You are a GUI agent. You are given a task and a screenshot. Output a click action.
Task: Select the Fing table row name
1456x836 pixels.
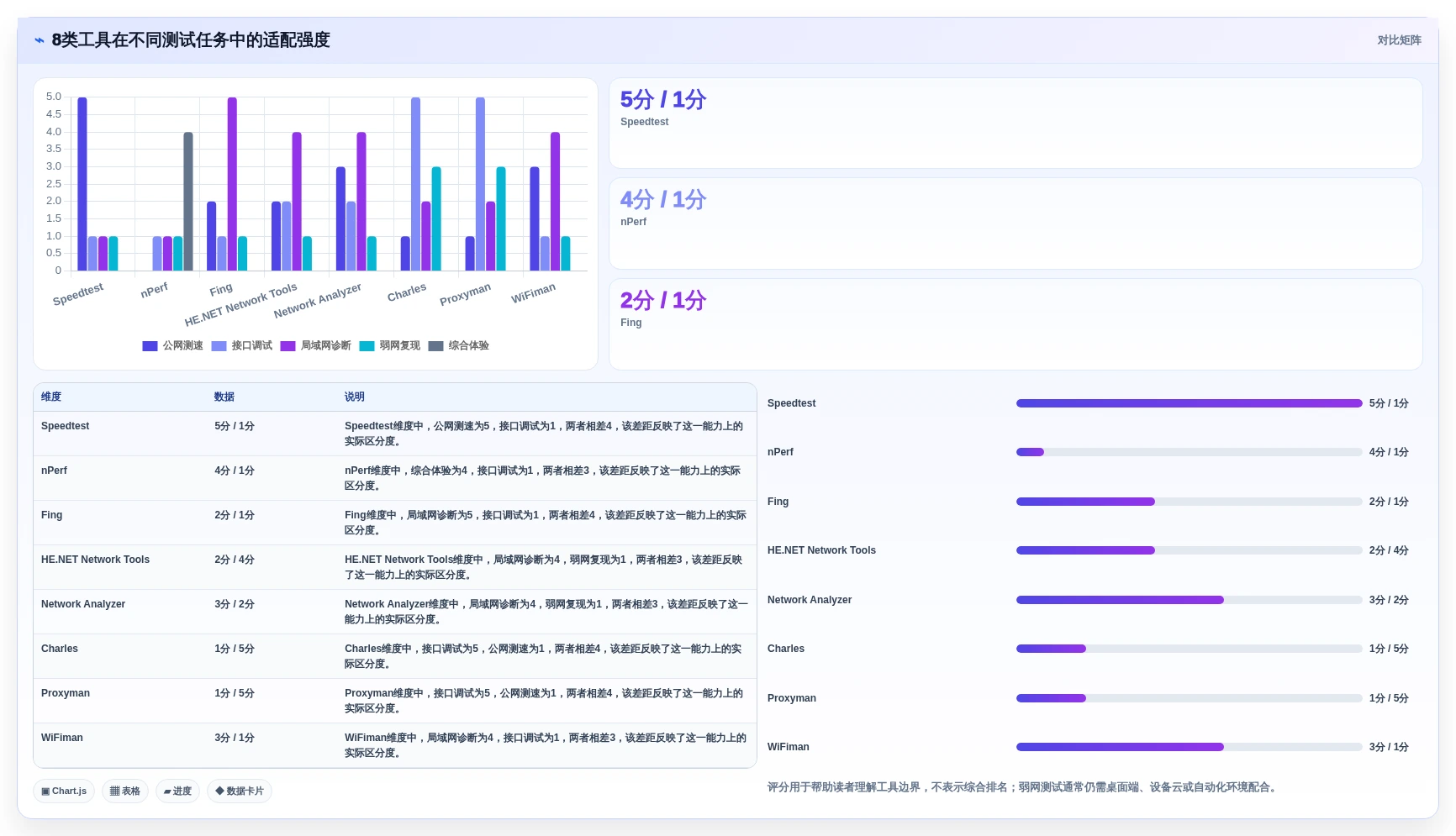51,515
